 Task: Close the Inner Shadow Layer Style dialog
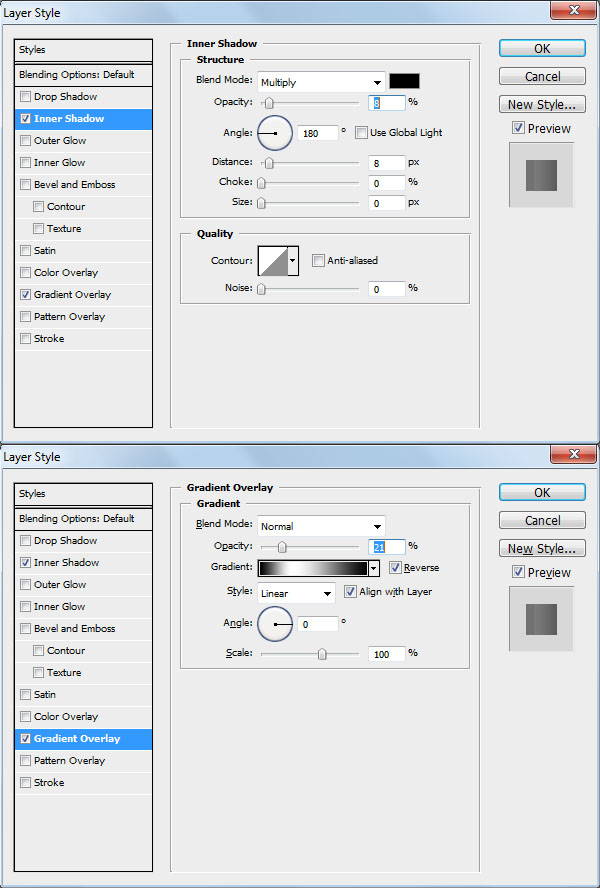573,10
